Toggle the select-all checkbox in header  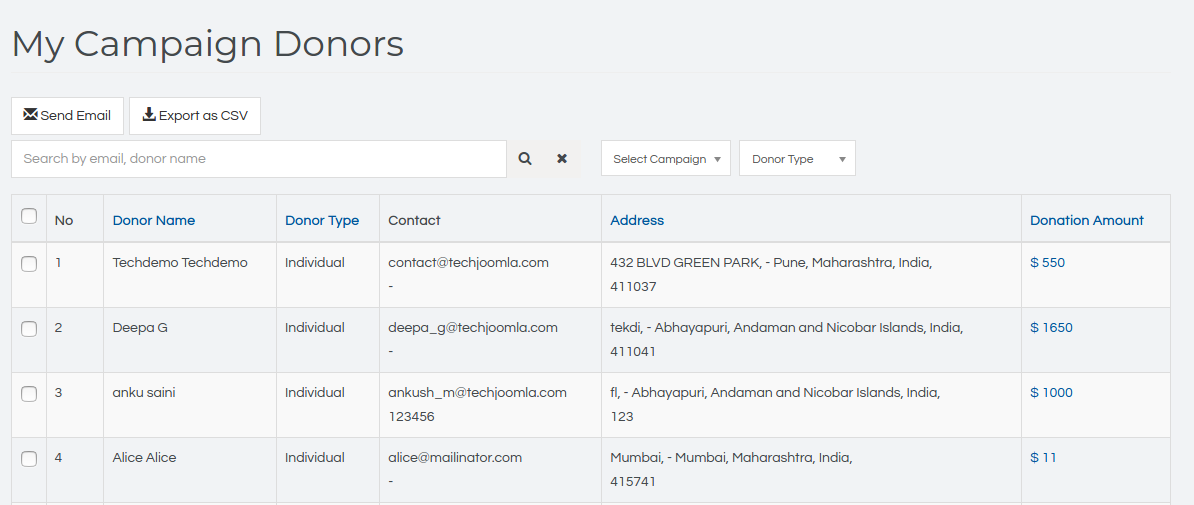[x=29, y=216]
